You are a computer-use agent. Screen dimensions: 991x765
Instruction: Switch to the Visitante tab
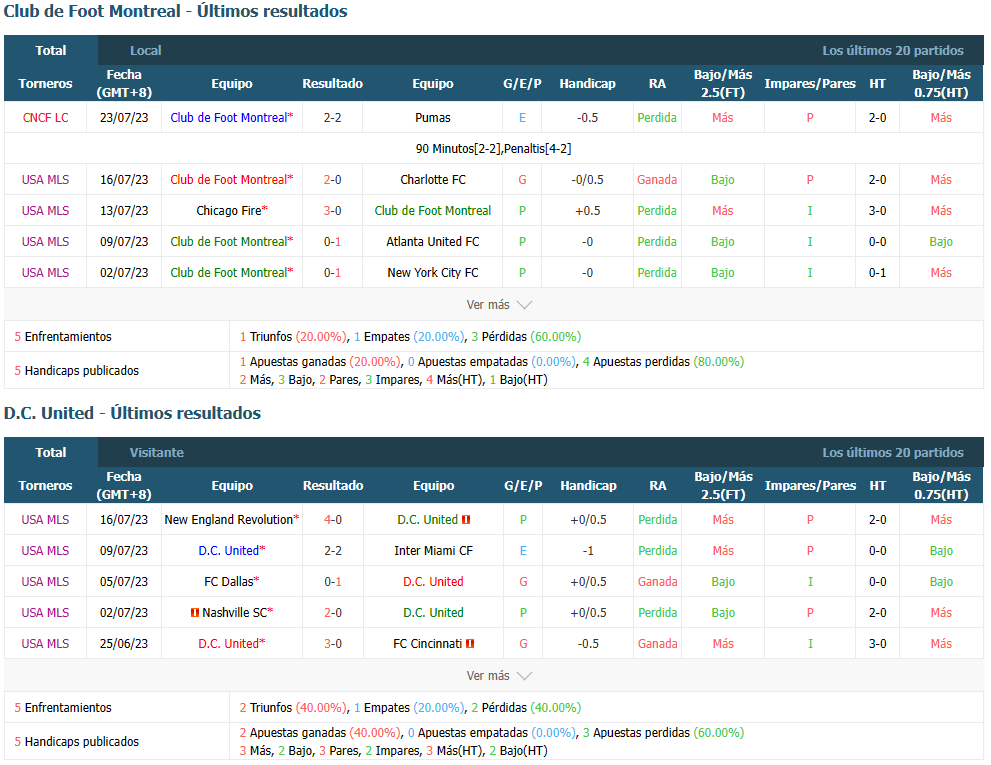(157, 453)
